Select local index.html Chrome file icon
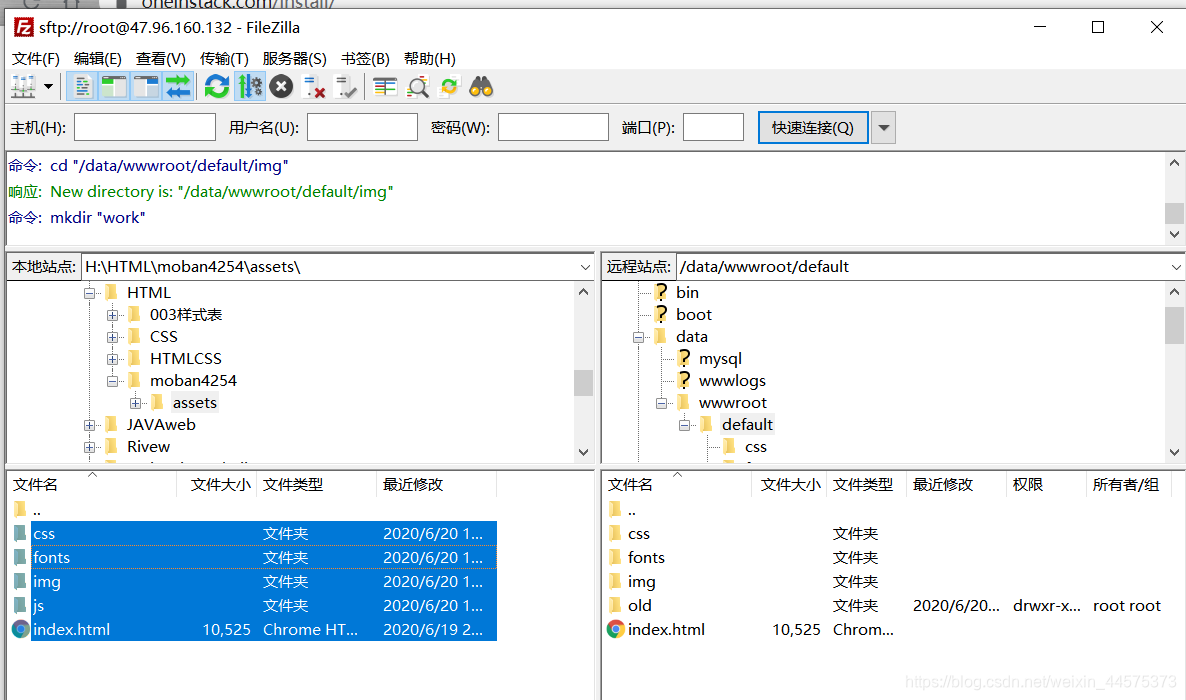The height and width of the screenshot is (700, 1186). click(x=20, y=630)
